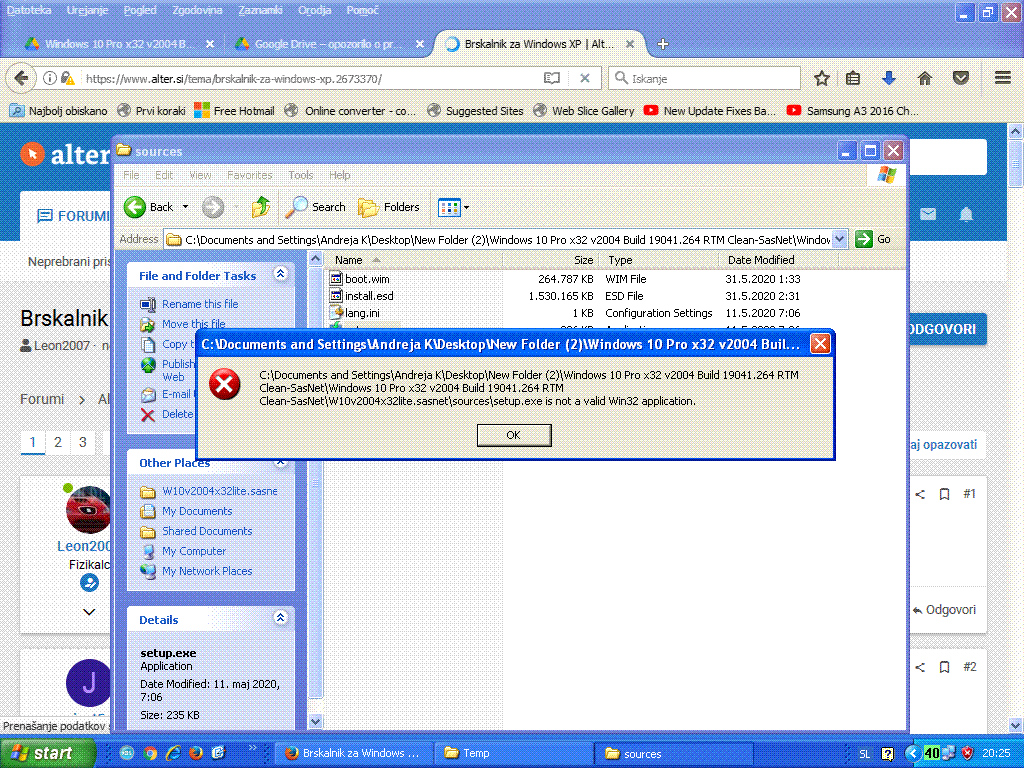This screenshot has height=768, width=1024.
Task: Bookmark post #1 on the forum
Action: [x=944, y=494]
